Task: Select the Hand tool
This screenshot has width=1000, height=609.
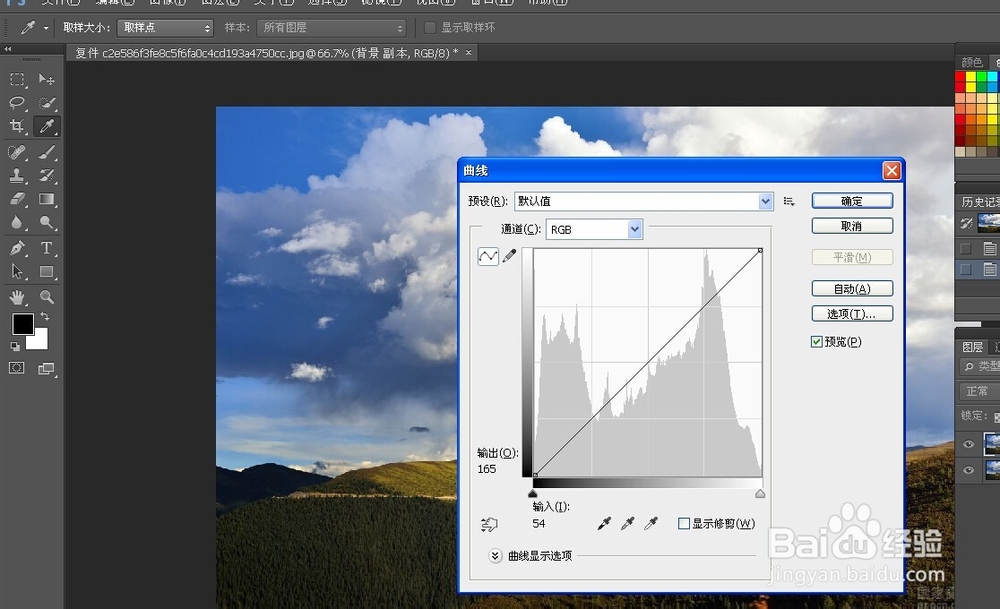Action: pos(16,294)
